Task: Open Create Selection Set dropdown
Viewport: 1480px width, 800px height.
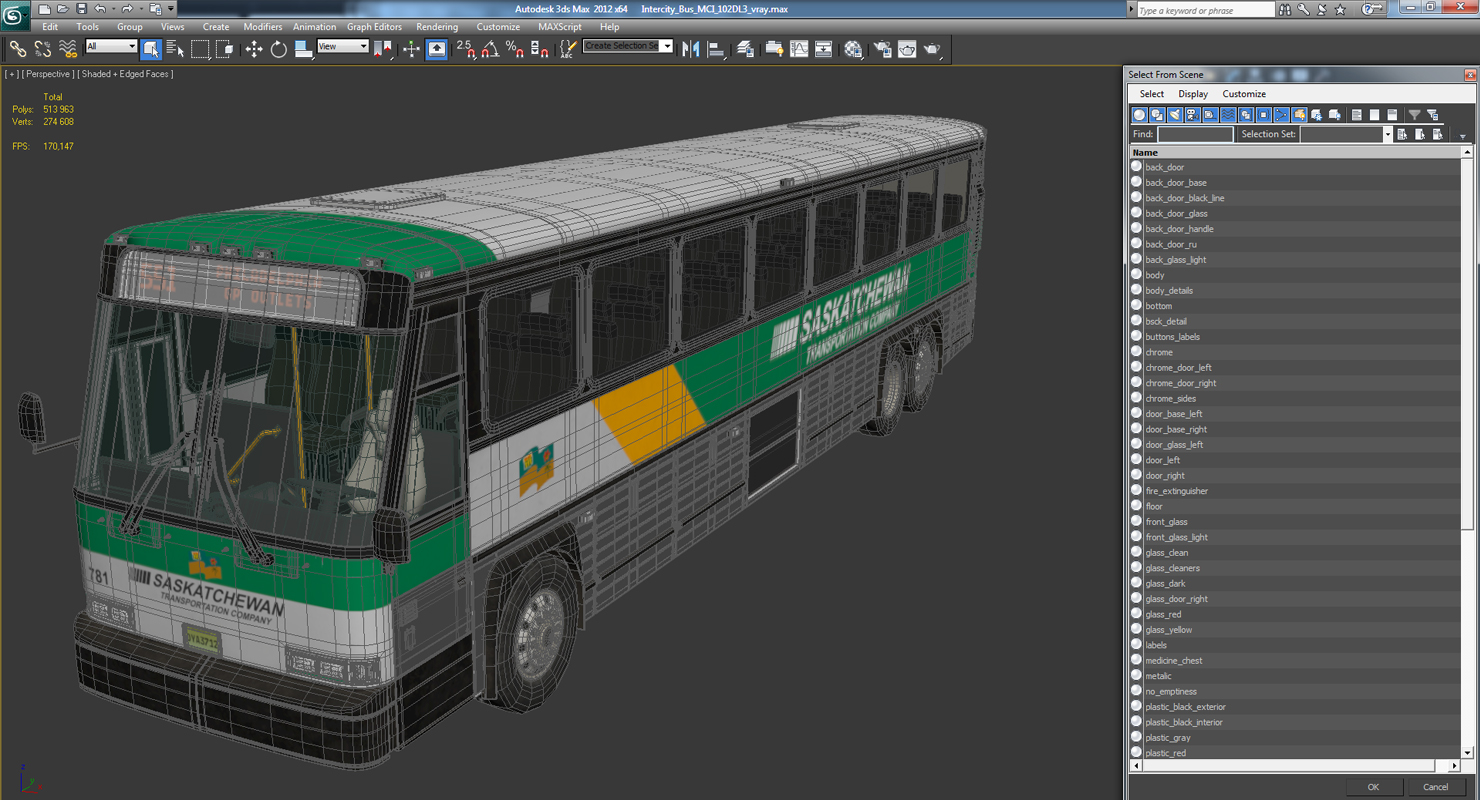Action: tap(667, 47)
